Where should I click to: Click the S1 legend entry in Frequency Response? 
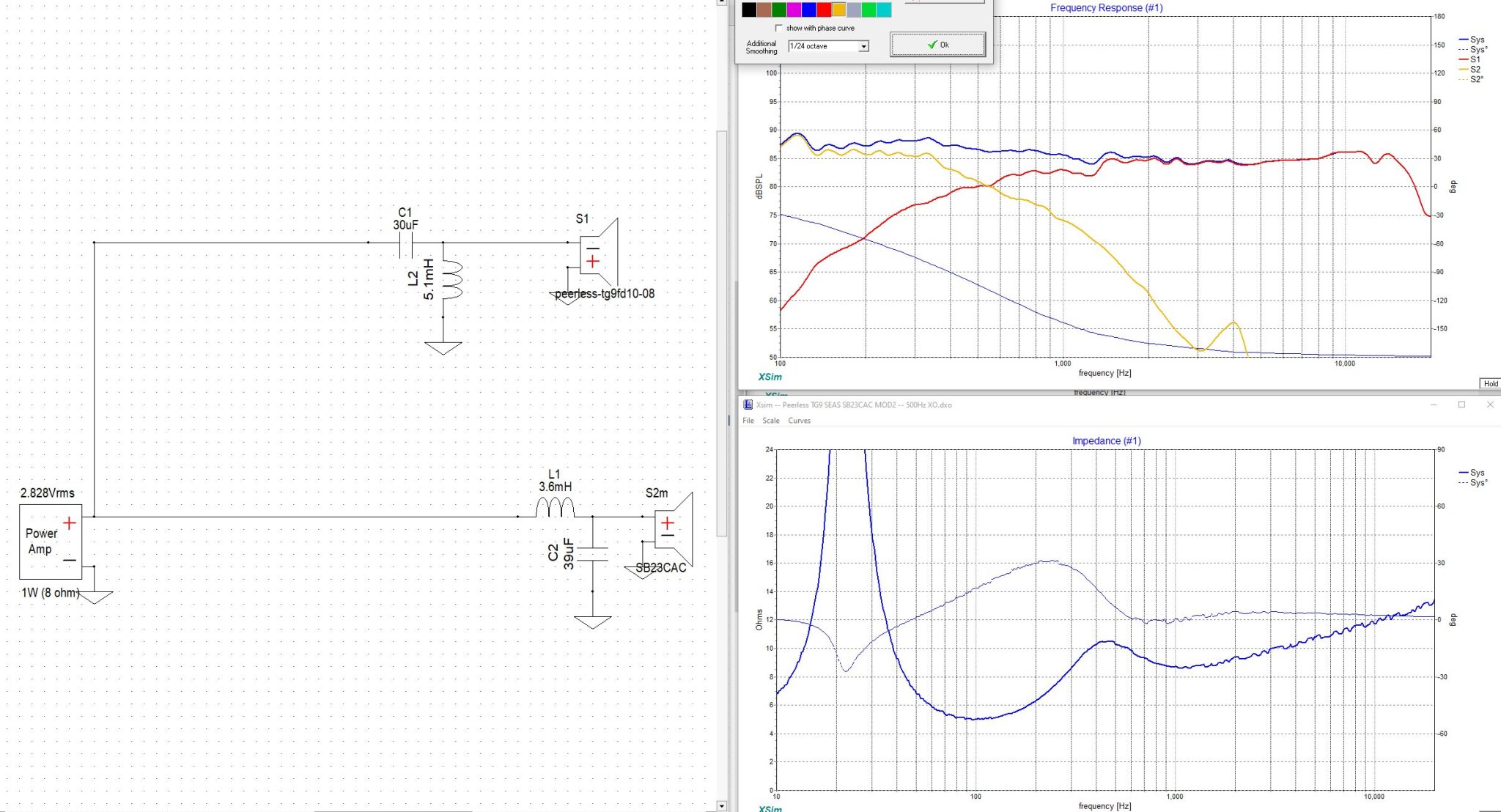(x=1469, y=59)
